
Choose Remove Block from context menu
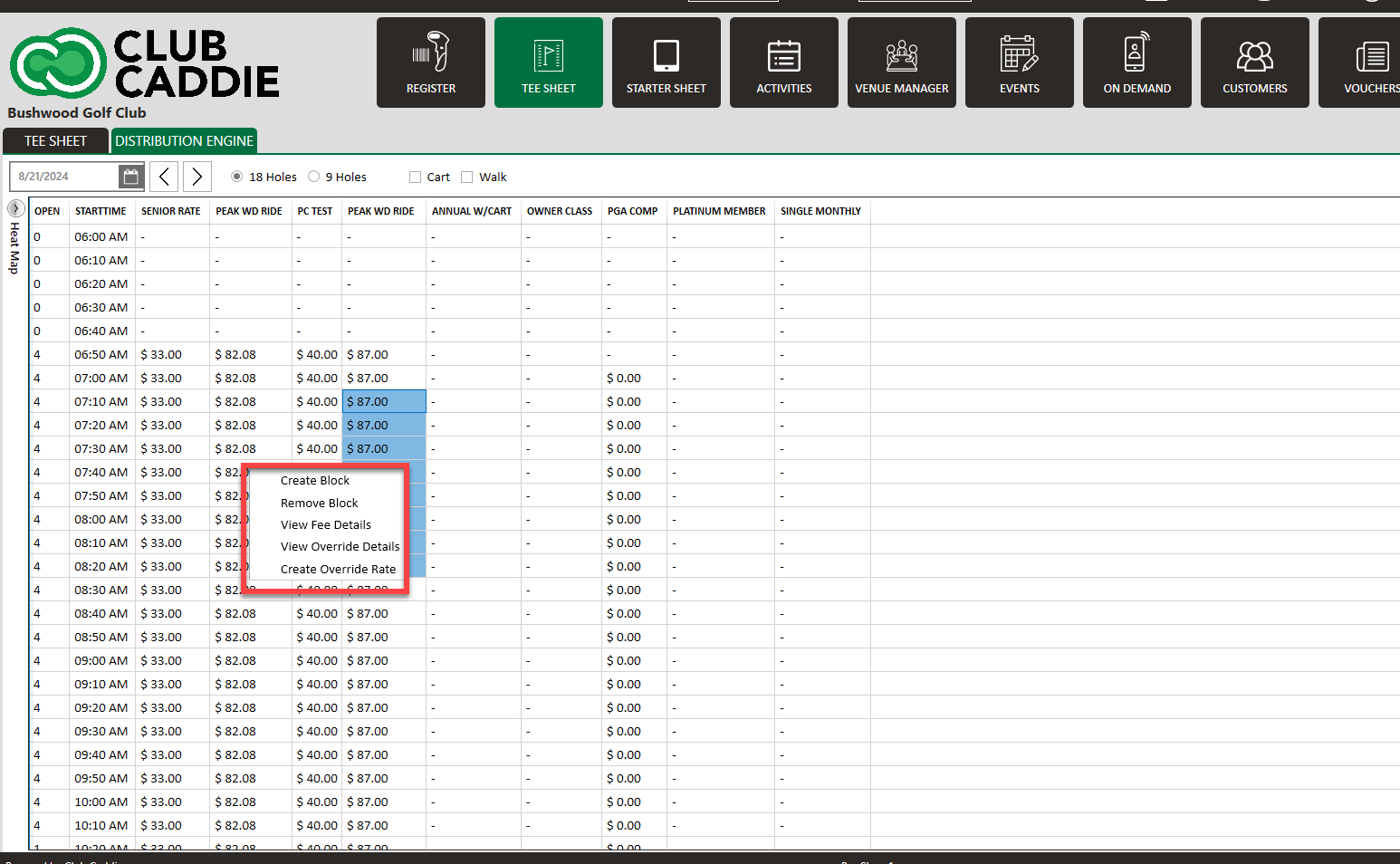click(320, 504)
